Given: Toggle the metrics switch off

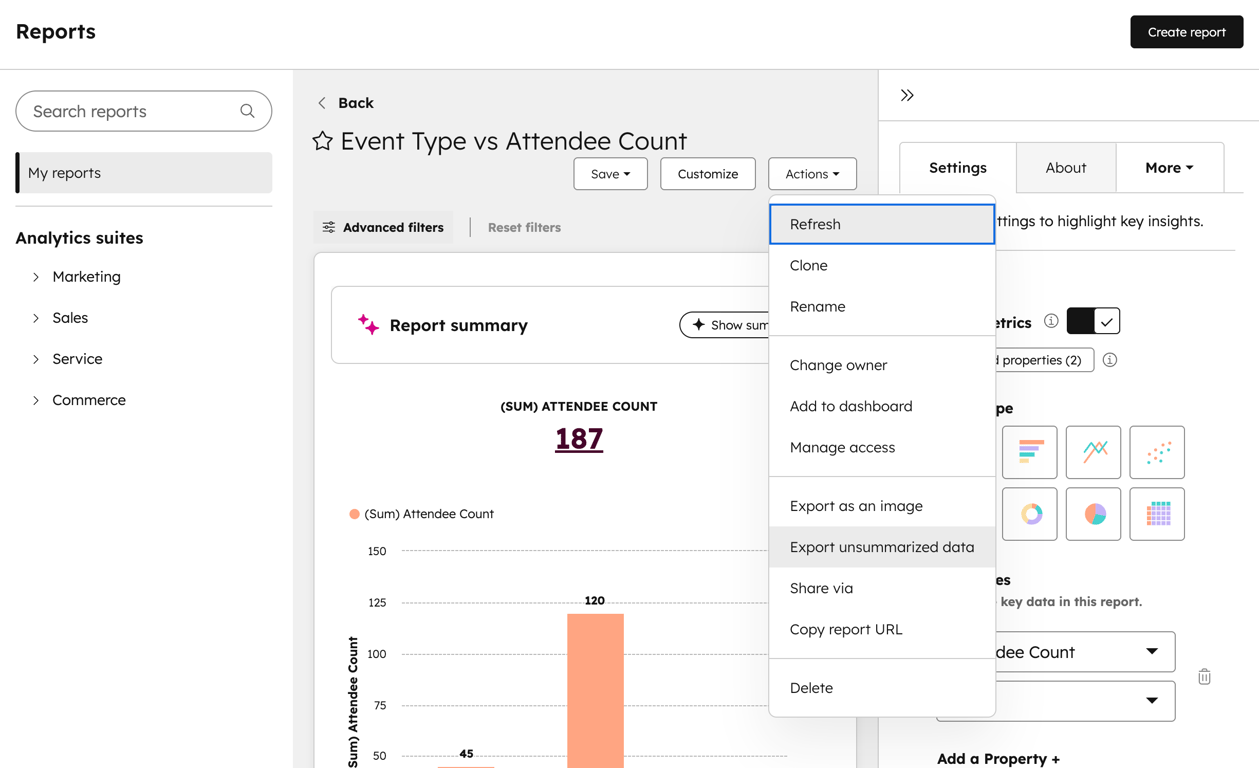Looking at the screenshot, I should coord(1093,321).
